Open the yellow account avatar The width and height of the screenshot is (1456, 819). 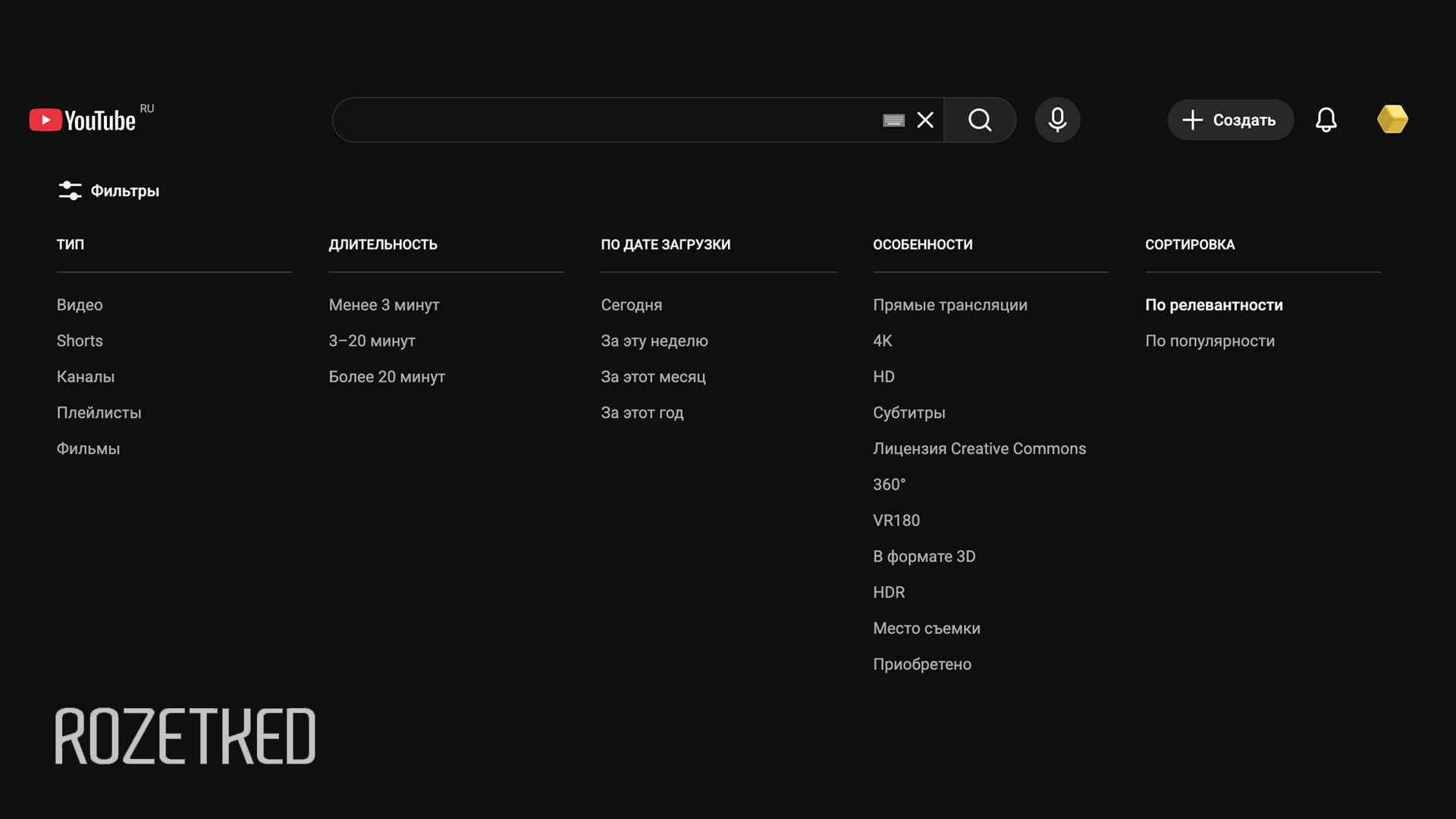(1392, 120)
